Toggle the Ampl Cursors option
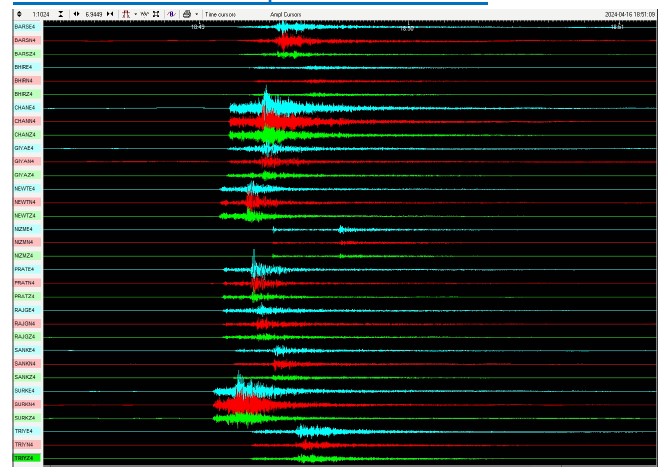This screenshot has width=672, height=474. pos(284,15)
